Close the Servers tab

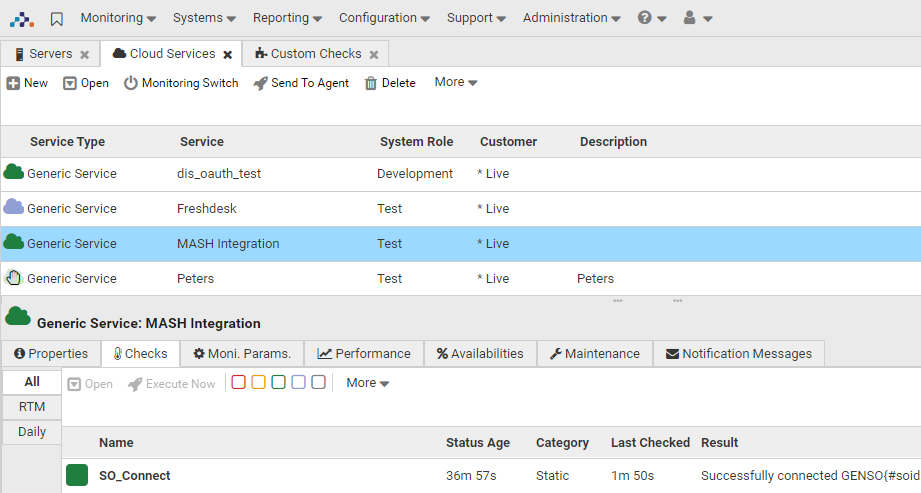pyautogui.click(x=85, y=55)
